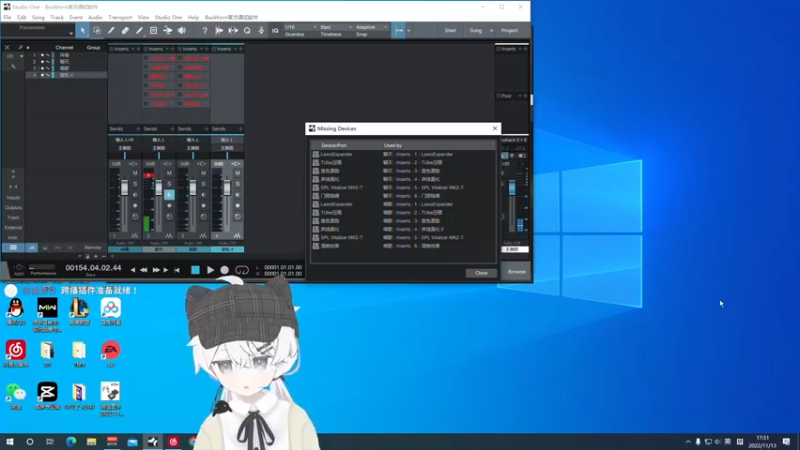Click the Rewind transport button
800x450 pixels.
click(144, 270)
